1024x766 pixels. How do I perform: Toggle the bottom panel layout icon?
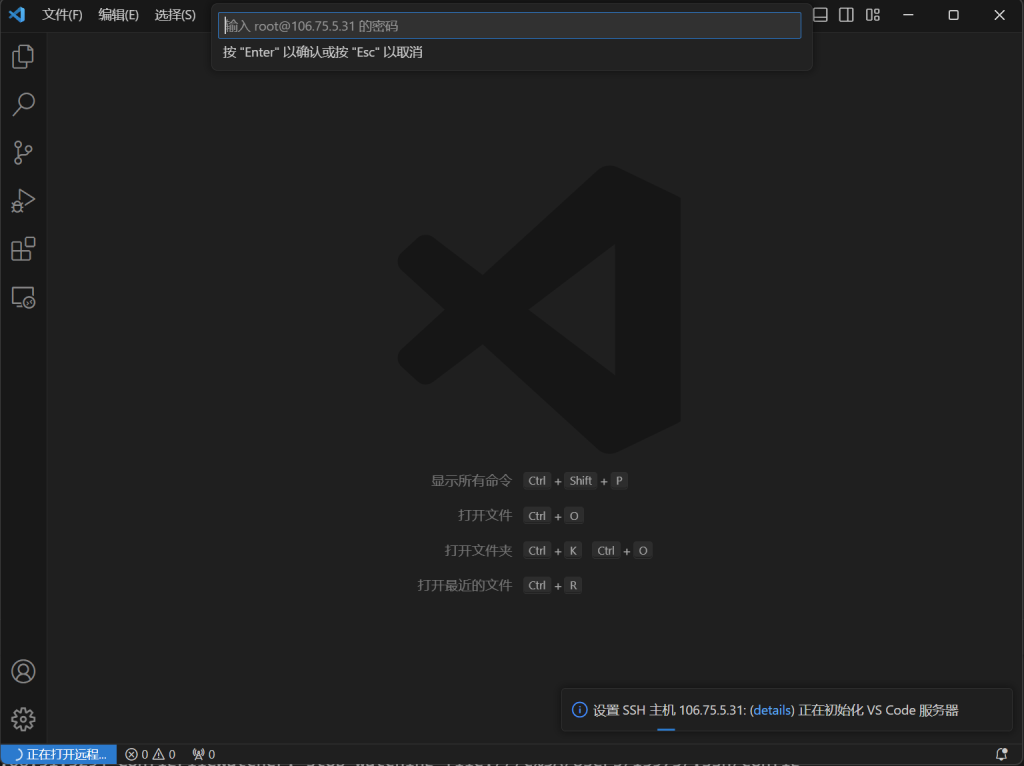tap(820, 14)
